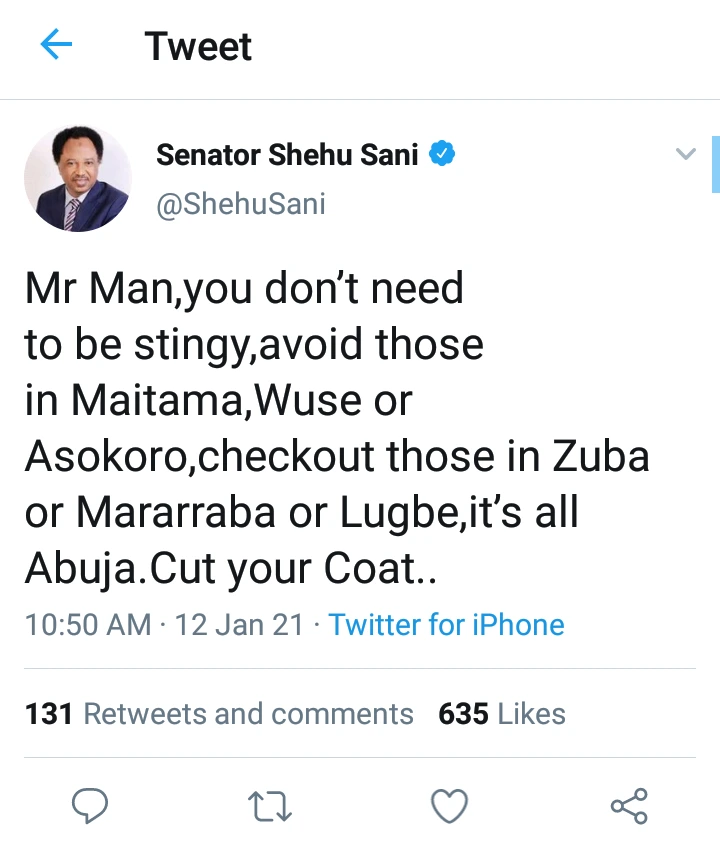Tap the Tweet header title

(198, 47)
